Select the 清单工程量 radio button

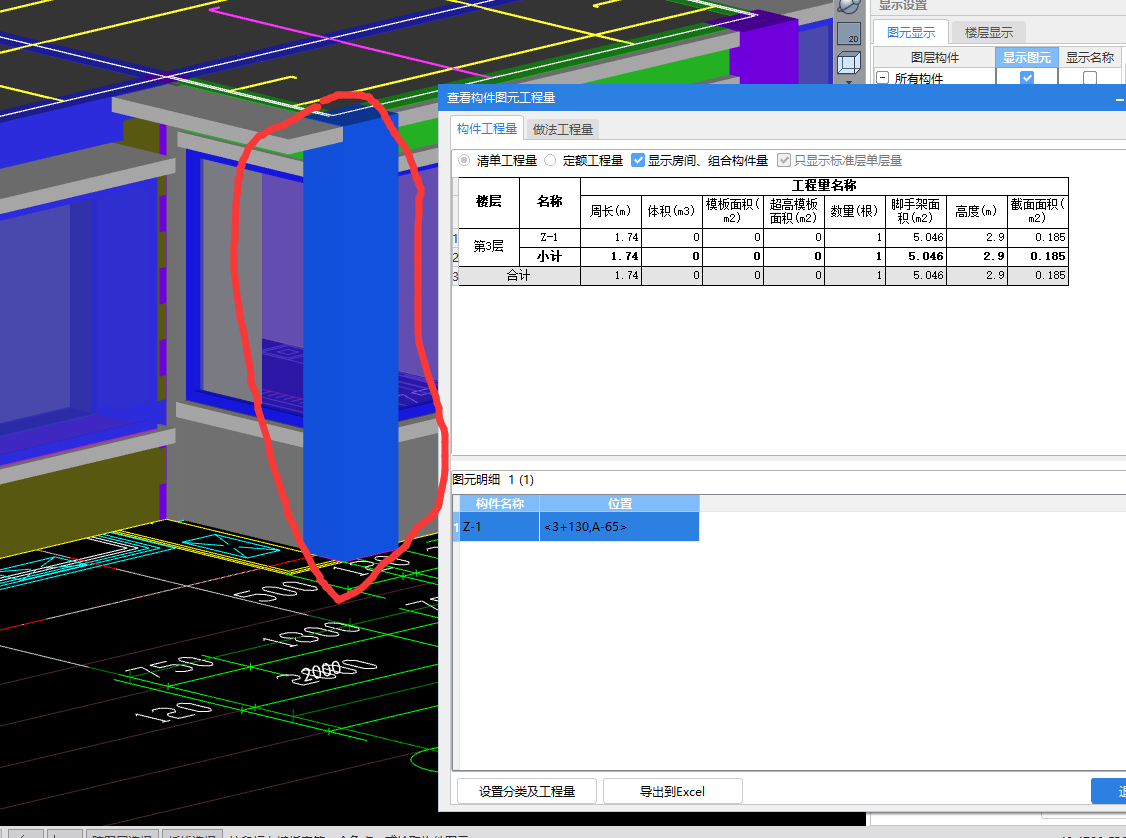tap(465, 160)
